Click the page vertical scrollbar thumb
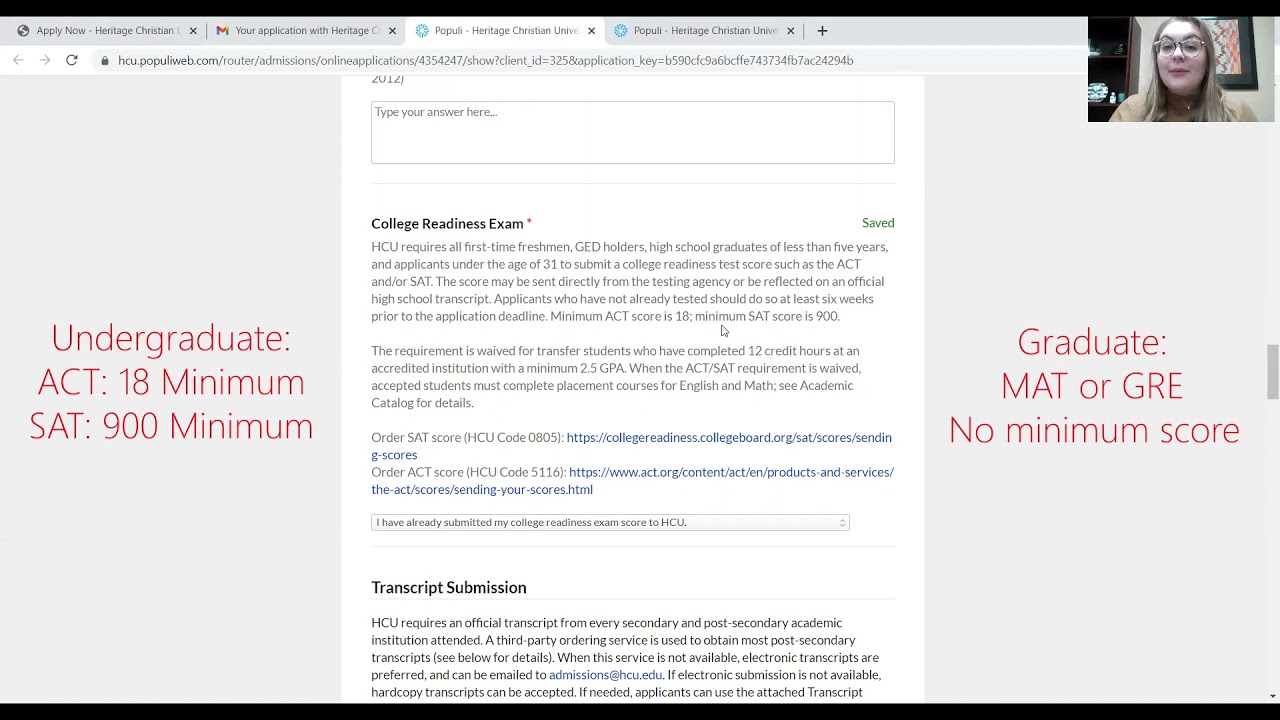 coord(1272,372)
